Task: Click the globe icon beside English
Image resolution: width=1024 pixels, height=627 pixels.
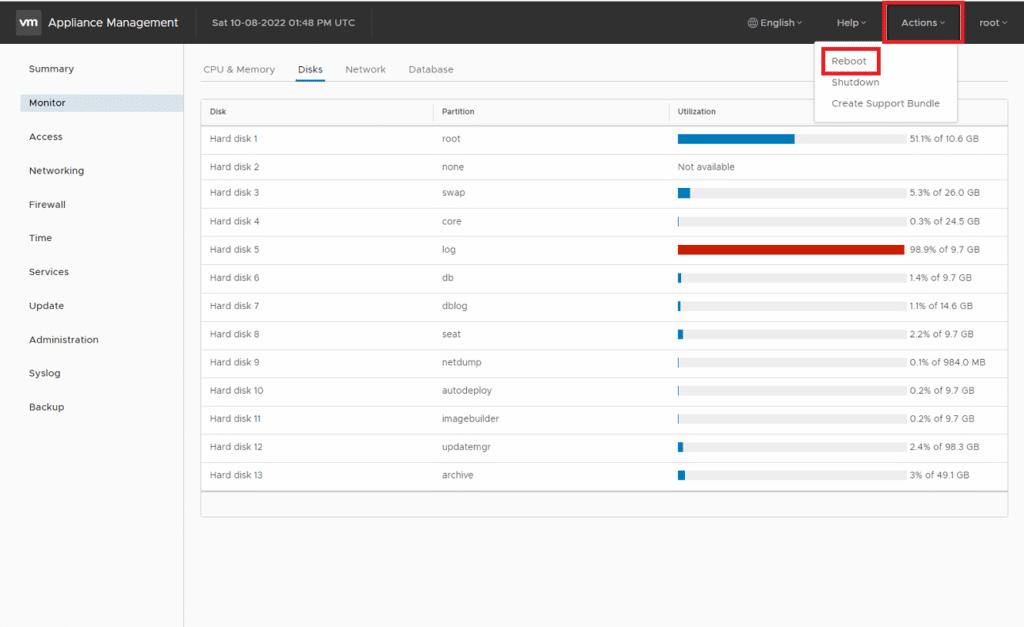Action: pyautogui.click(x=752, y=23)
